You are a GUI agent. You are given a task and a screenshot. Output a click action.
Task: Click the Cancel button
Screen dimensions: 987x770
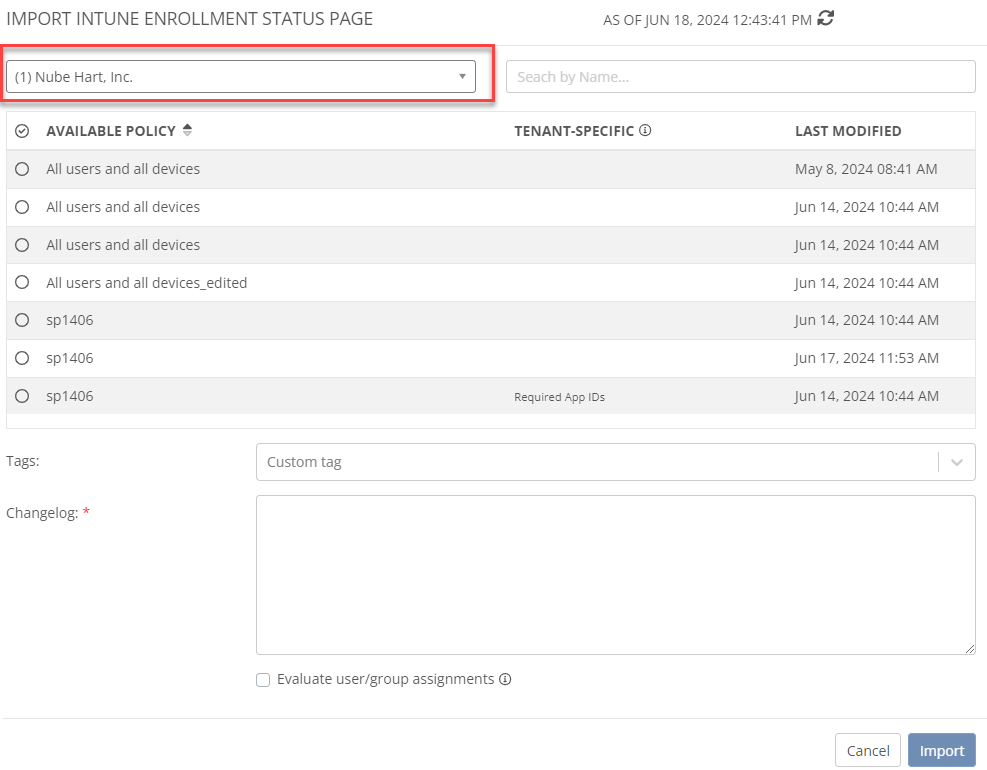coord(868,750)
